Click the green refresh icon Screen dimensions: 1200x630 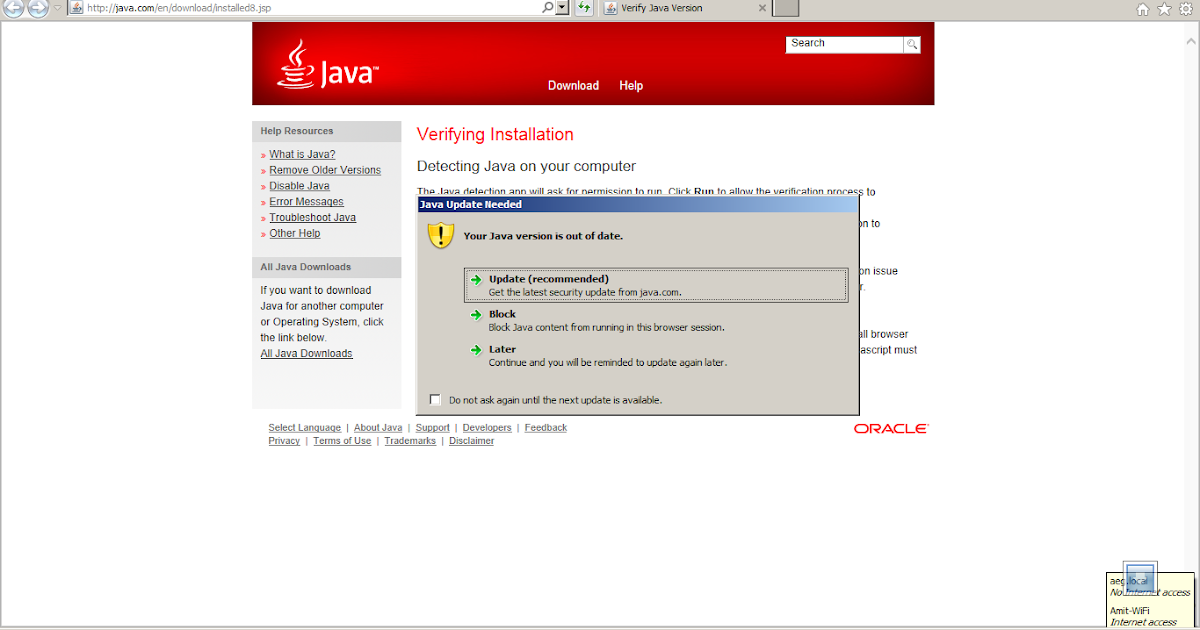pyautogui.click(x=584, y=8)
